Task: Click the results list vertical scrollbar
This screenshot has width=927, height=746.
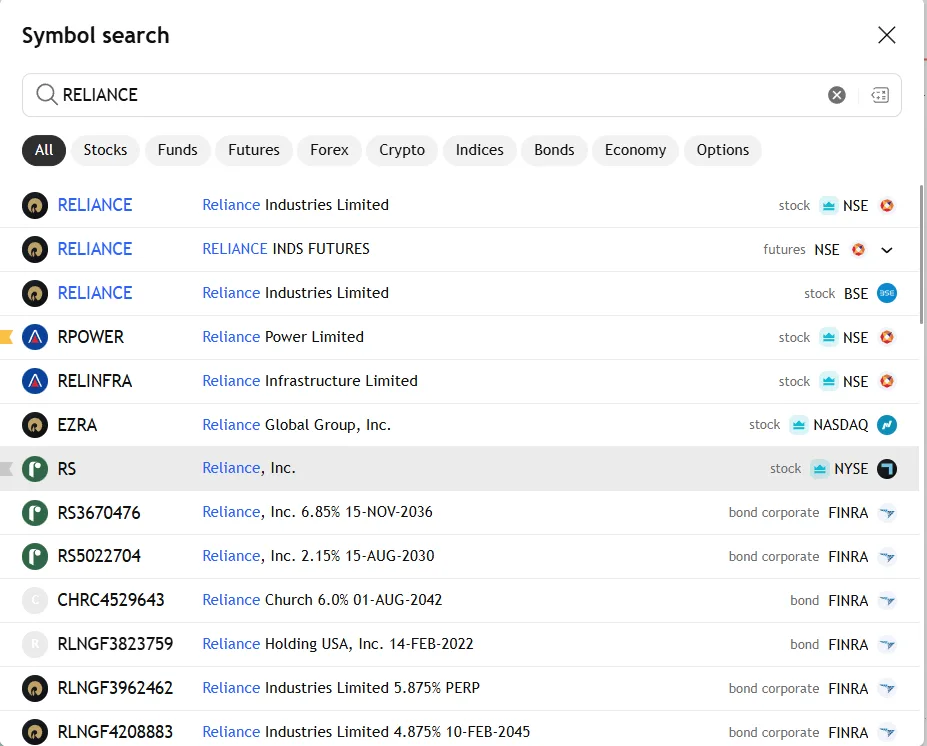Action: click(x=921, y=255)
